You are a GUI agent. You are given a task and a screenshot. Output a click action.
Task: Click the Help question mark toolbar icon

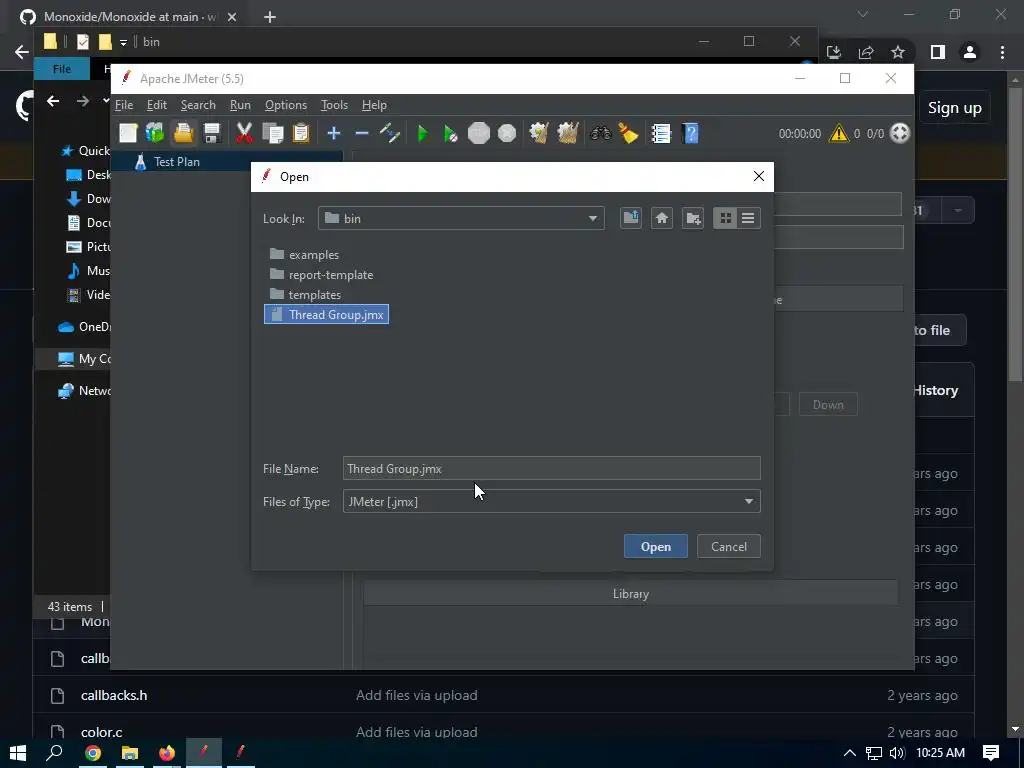[690, 133]
